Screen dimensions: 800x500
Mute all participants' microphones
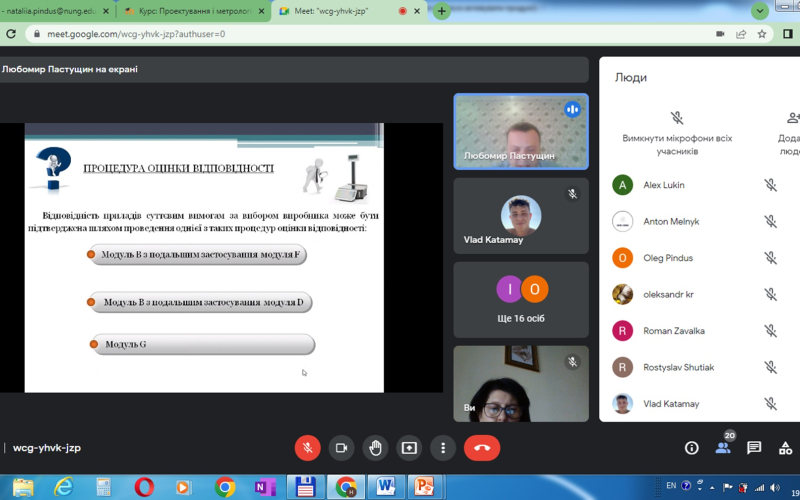point(677,119)
